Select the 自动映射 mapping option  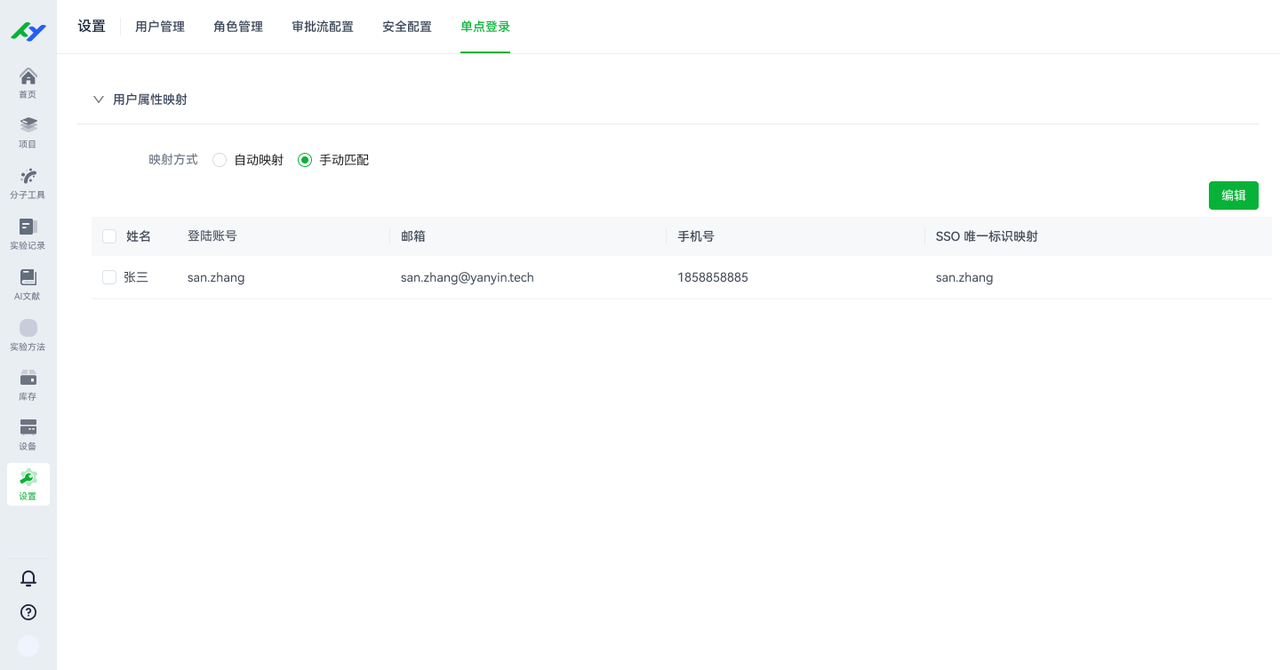click(219, 159)
